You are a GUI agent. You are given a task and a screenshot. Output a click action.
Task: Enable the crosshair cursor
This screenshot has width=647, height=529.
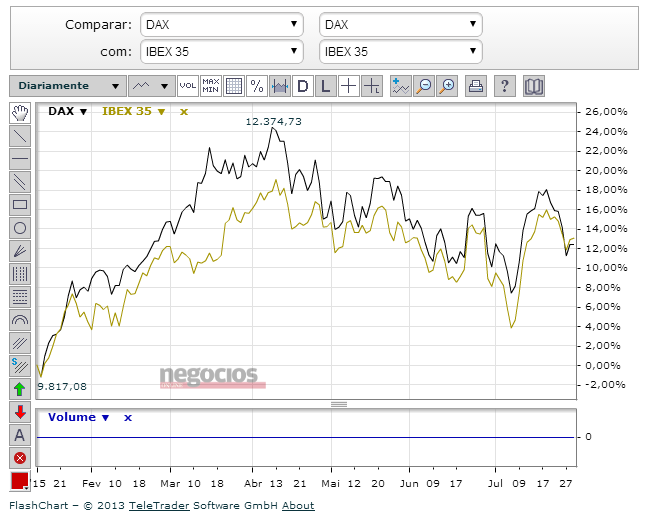[349, 86]
